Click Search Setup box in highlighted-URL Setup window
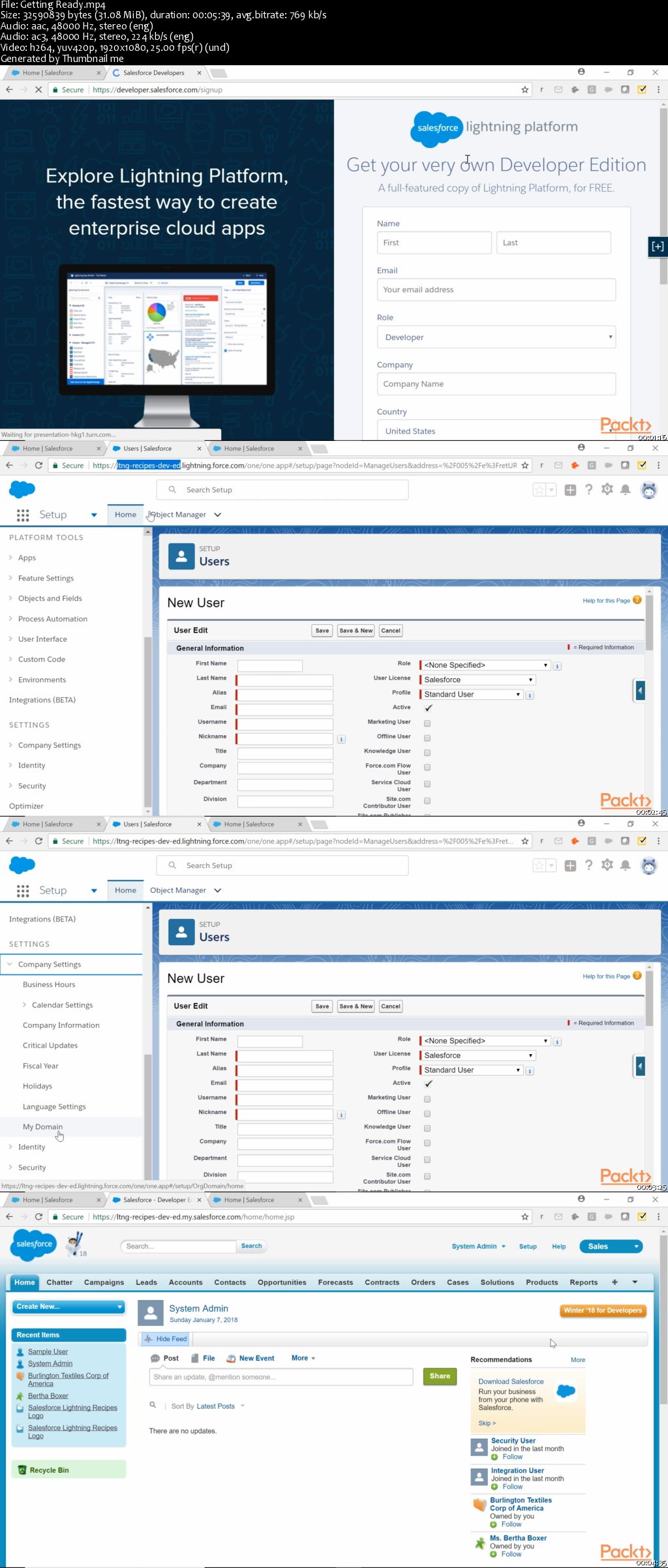 pos(282,490)
